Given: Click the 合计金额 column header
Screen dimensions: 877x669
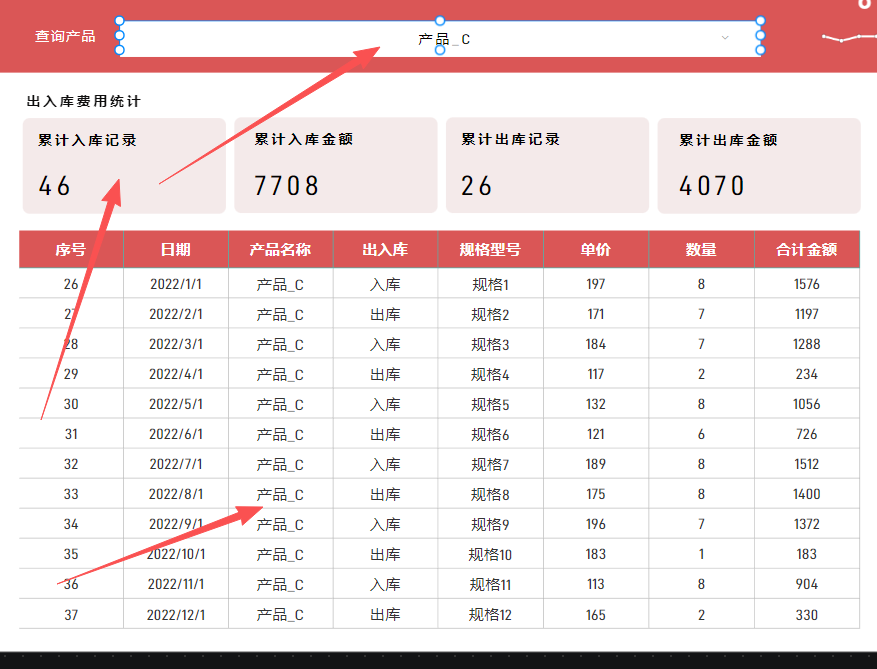Looking at the screenshot, I should 806,250.
